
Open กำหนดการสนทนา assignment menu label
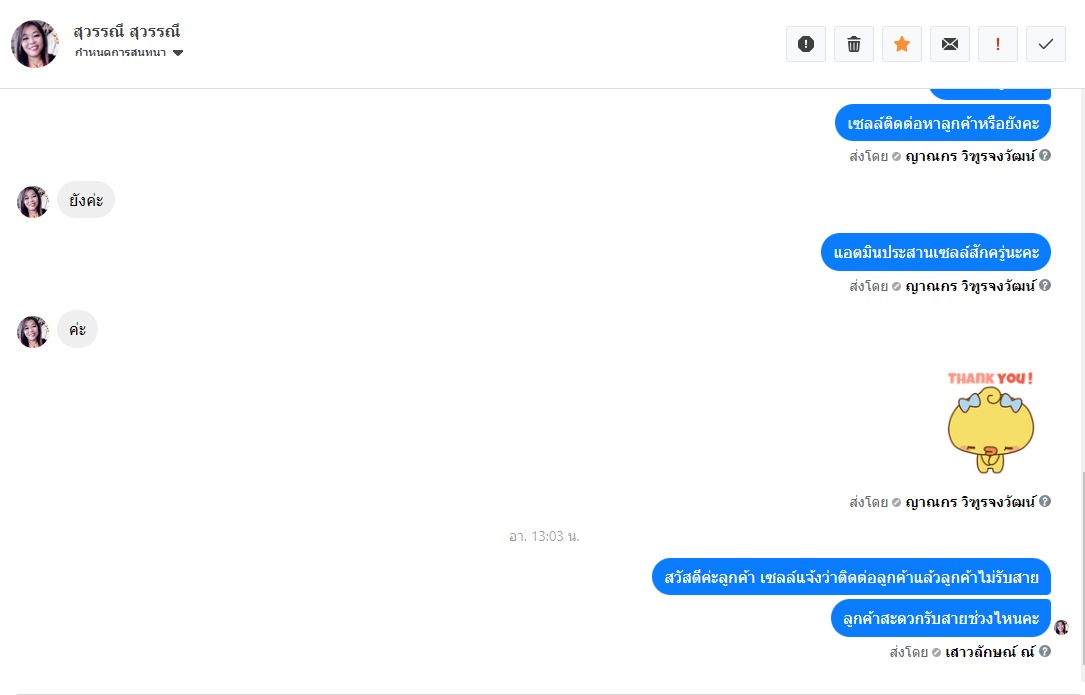click(120, 53)
